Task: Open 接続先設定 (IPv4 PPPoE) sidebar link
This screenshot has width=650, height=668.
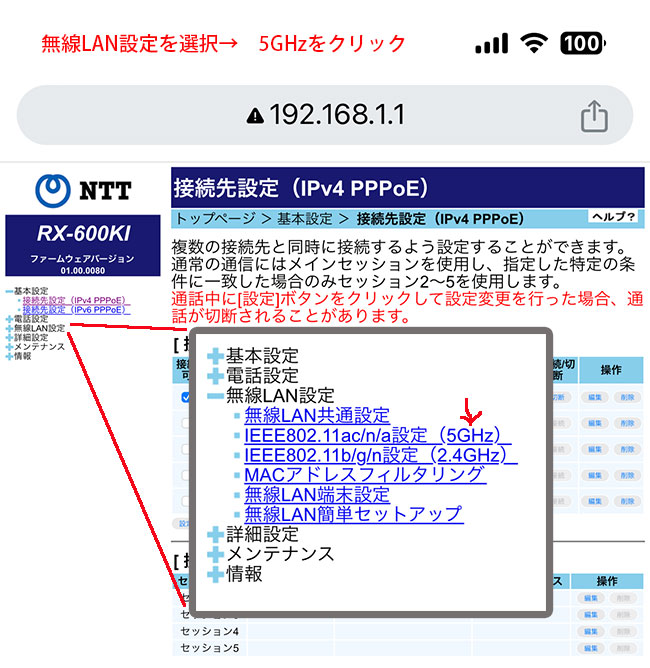Action: (x=74, y=300)
